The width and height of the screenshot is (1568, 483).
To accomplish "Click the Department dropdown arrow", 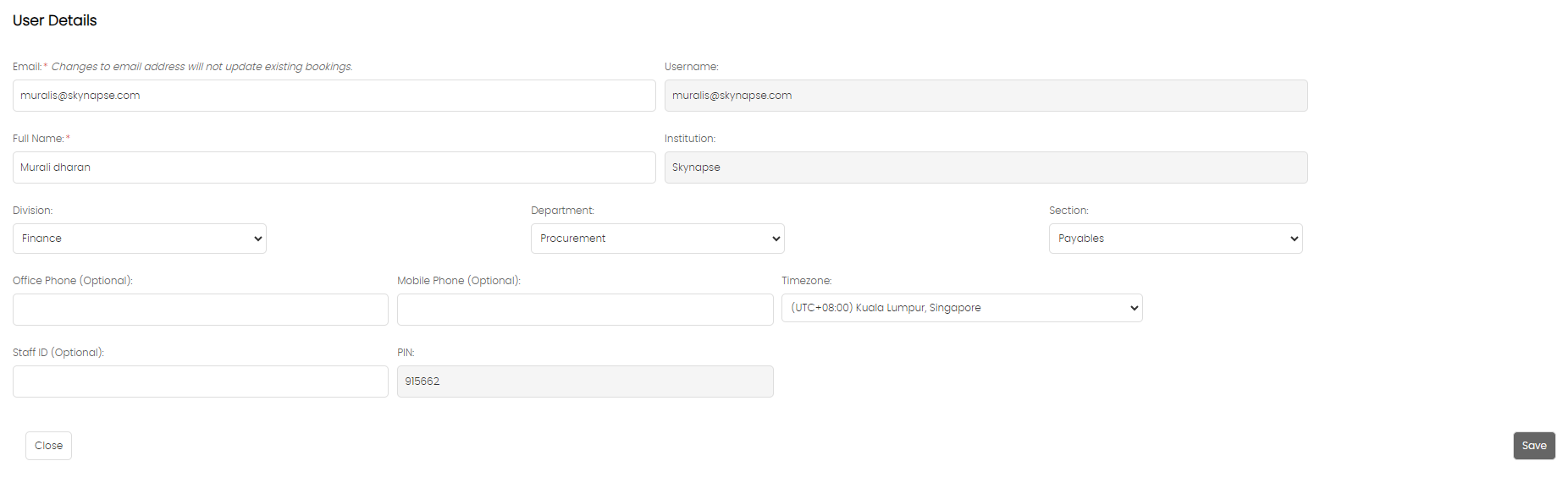I will (x=776, y=239).
